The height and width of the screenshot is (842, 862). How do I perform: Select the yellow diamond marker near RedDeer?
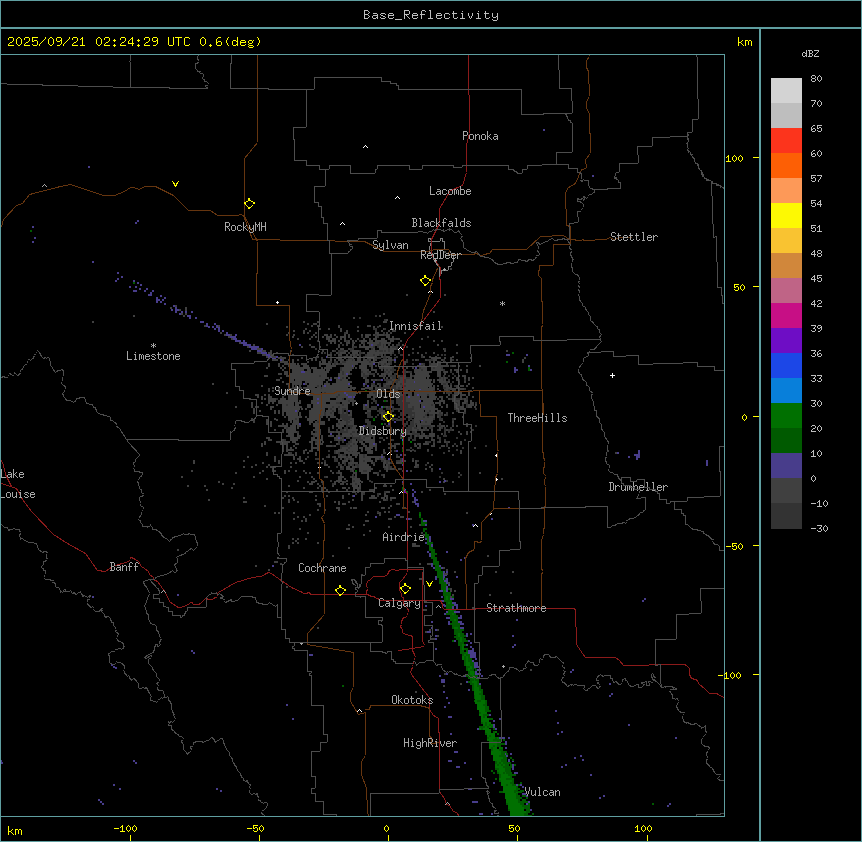click(426, 281)
